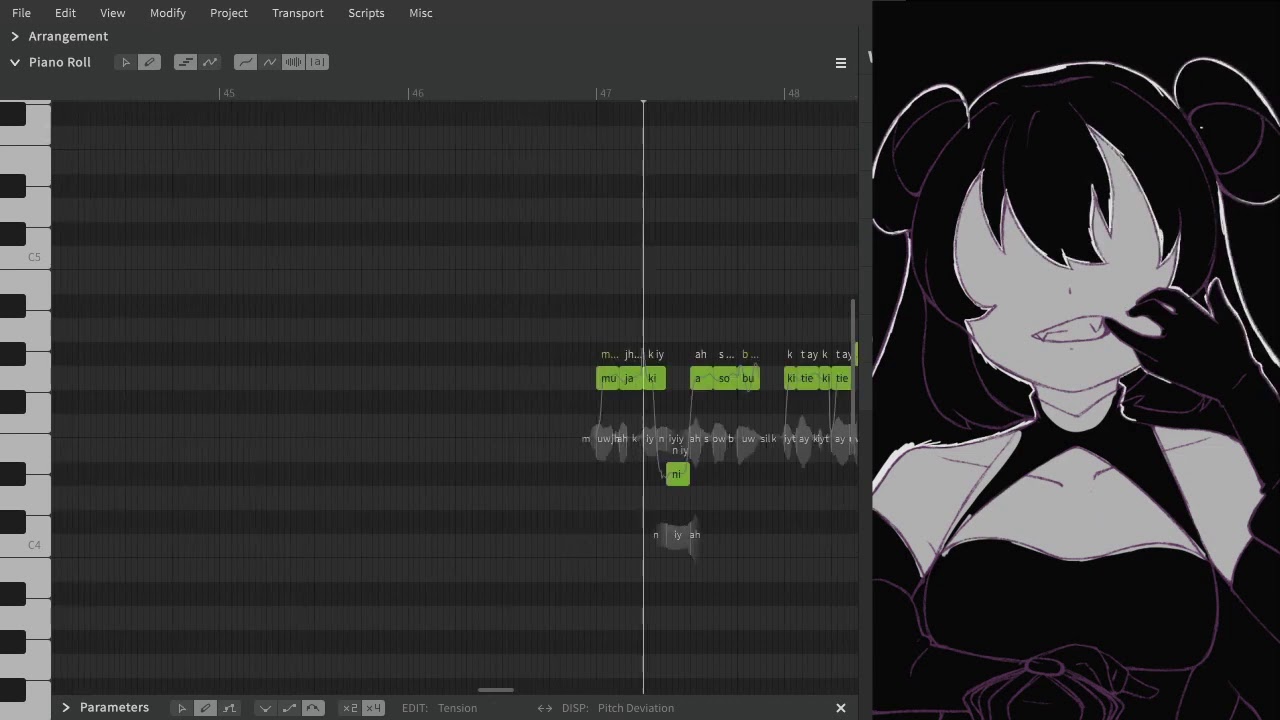Enable x4 vertical zoom in Parameters
This screenshot has width=1280, height=720.
coord(373,708)
